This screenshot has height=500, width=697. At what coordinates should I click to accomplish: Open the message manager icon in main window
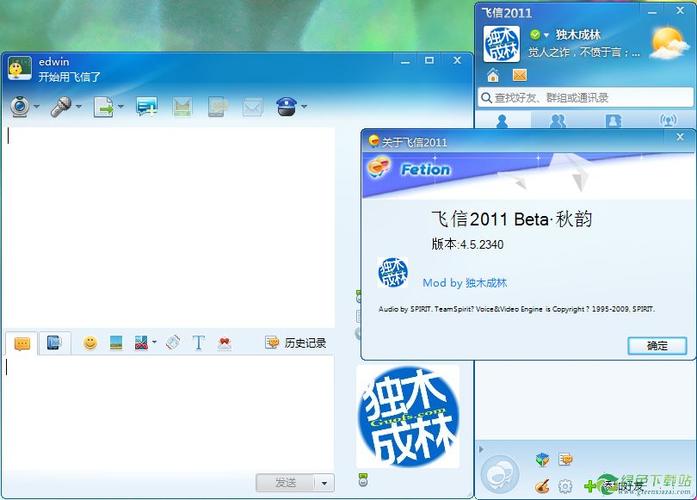pos(566,459)
